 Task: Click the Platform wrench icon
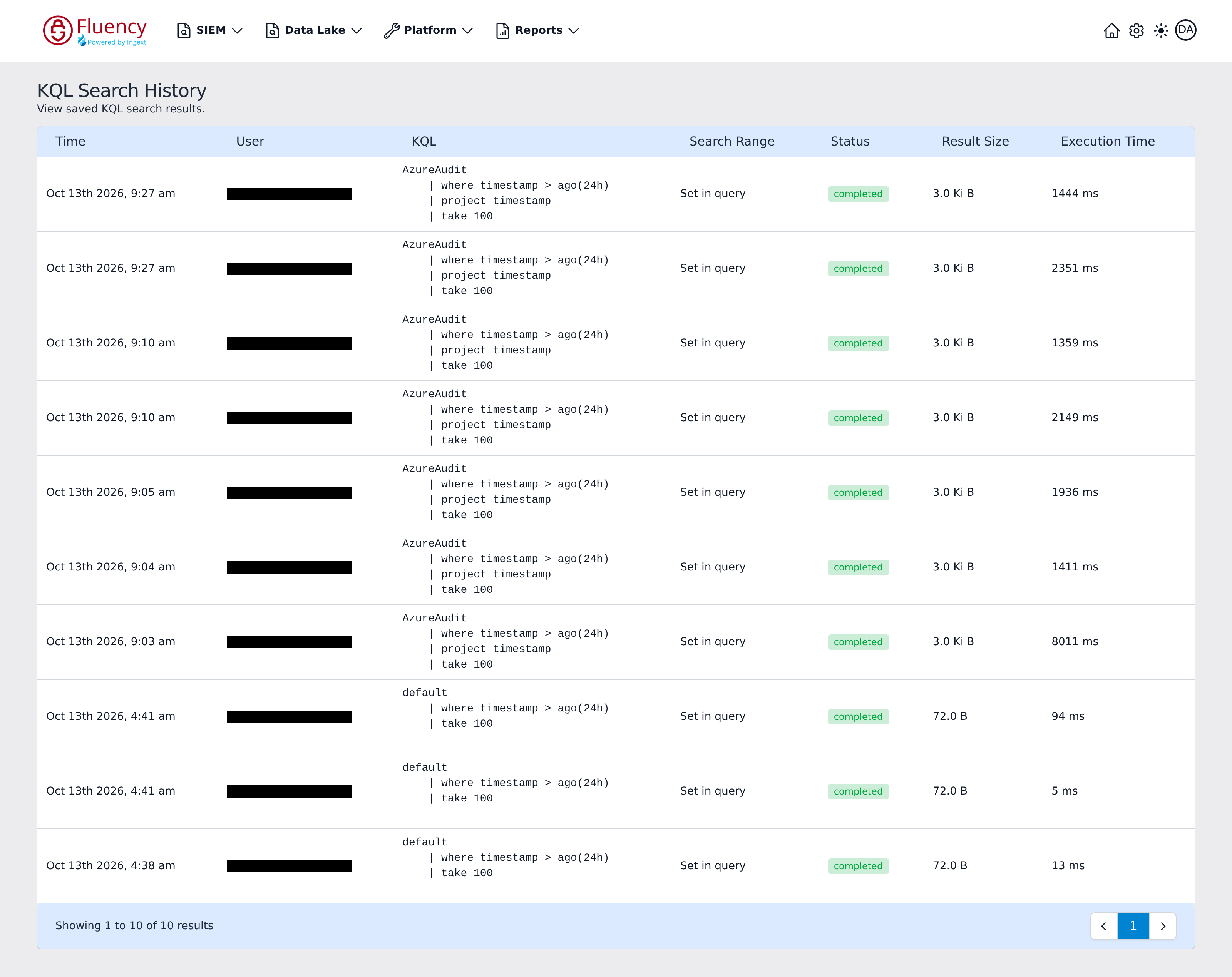pos(392,30)
